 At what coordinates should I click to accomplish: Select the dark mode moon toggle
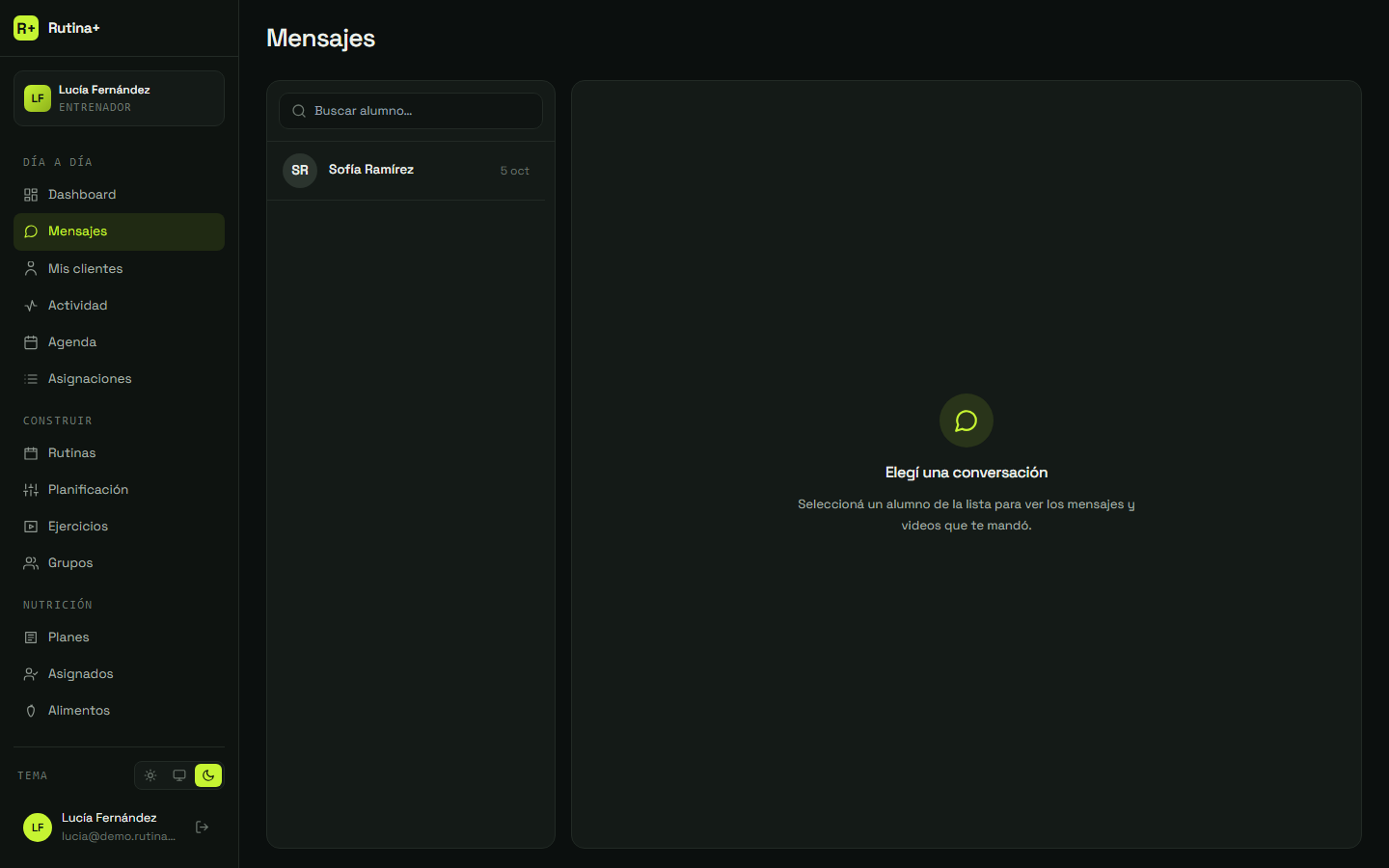click(208, 775)
